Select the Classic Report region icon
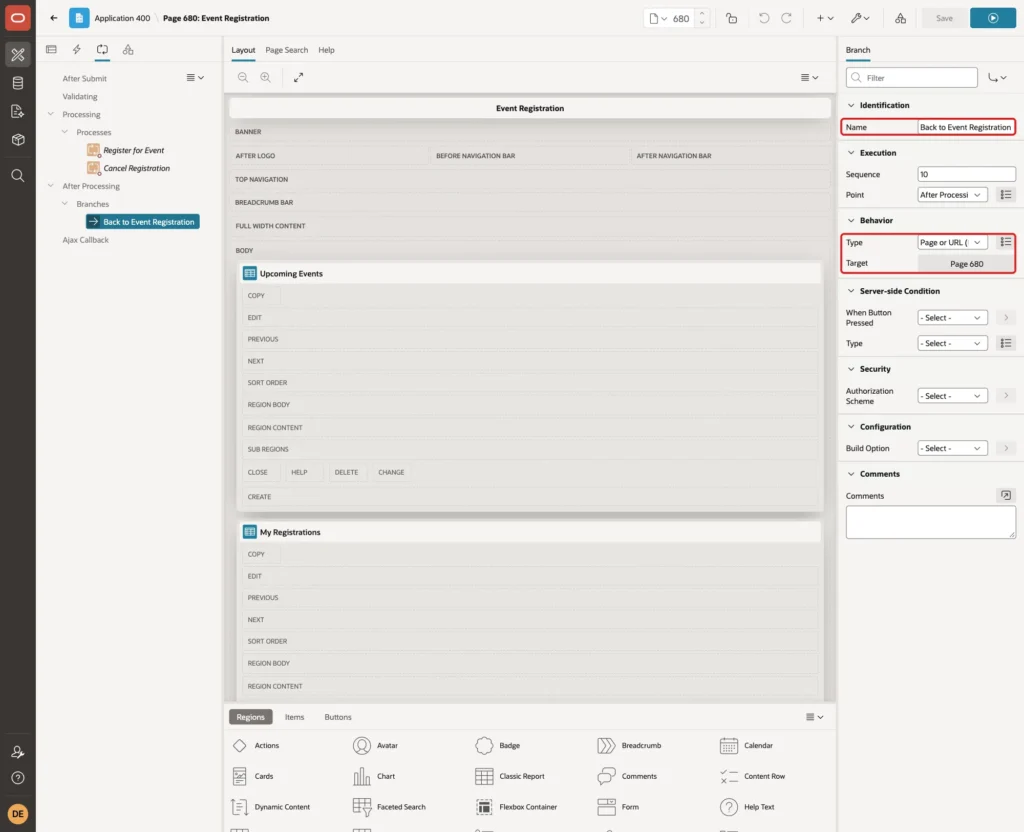The image size is (1024, 832). point(484,776)
